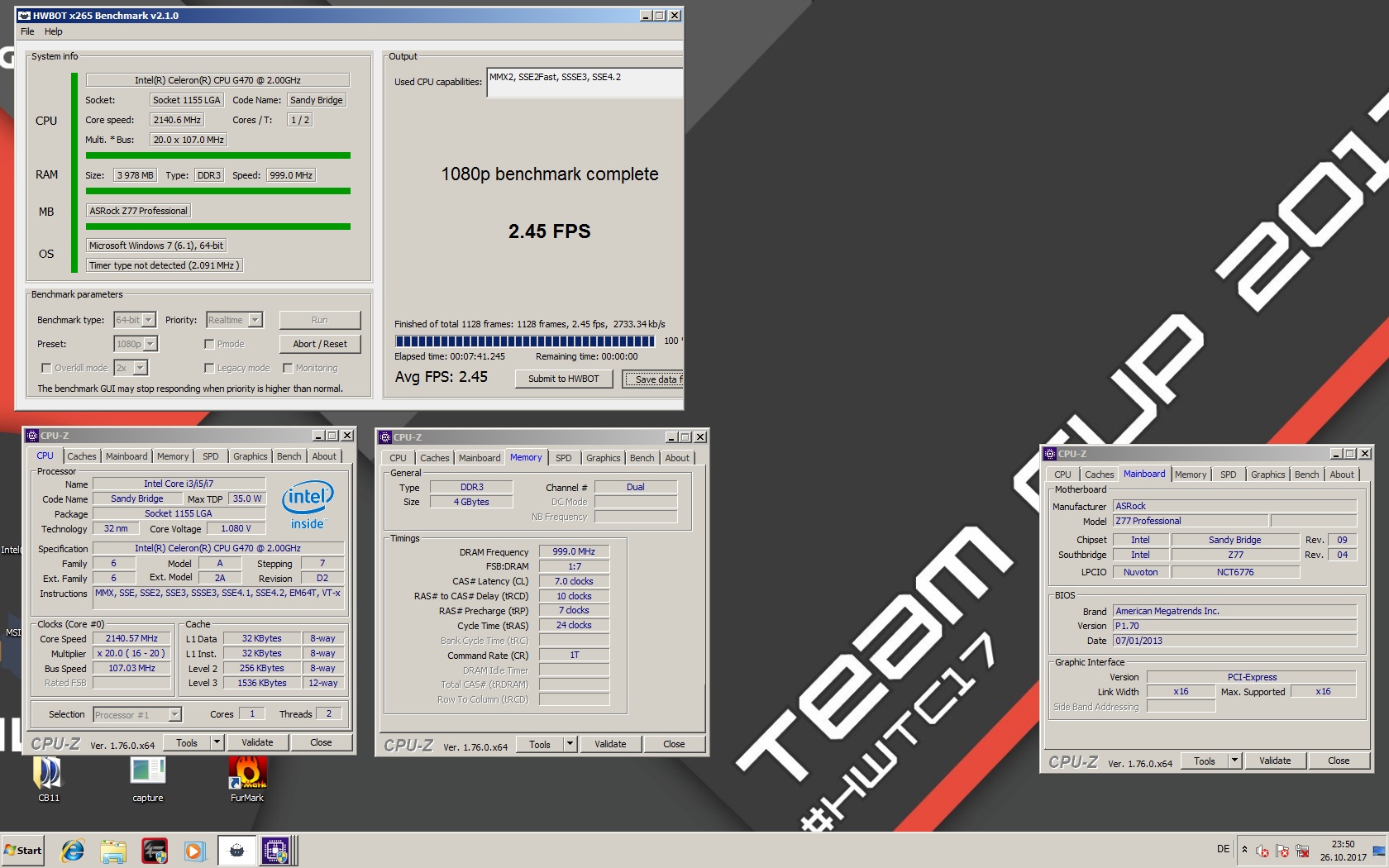Click the DE language indicator
The image size is (1389, 868).
pyautogui.click(x=1223, y=849)
